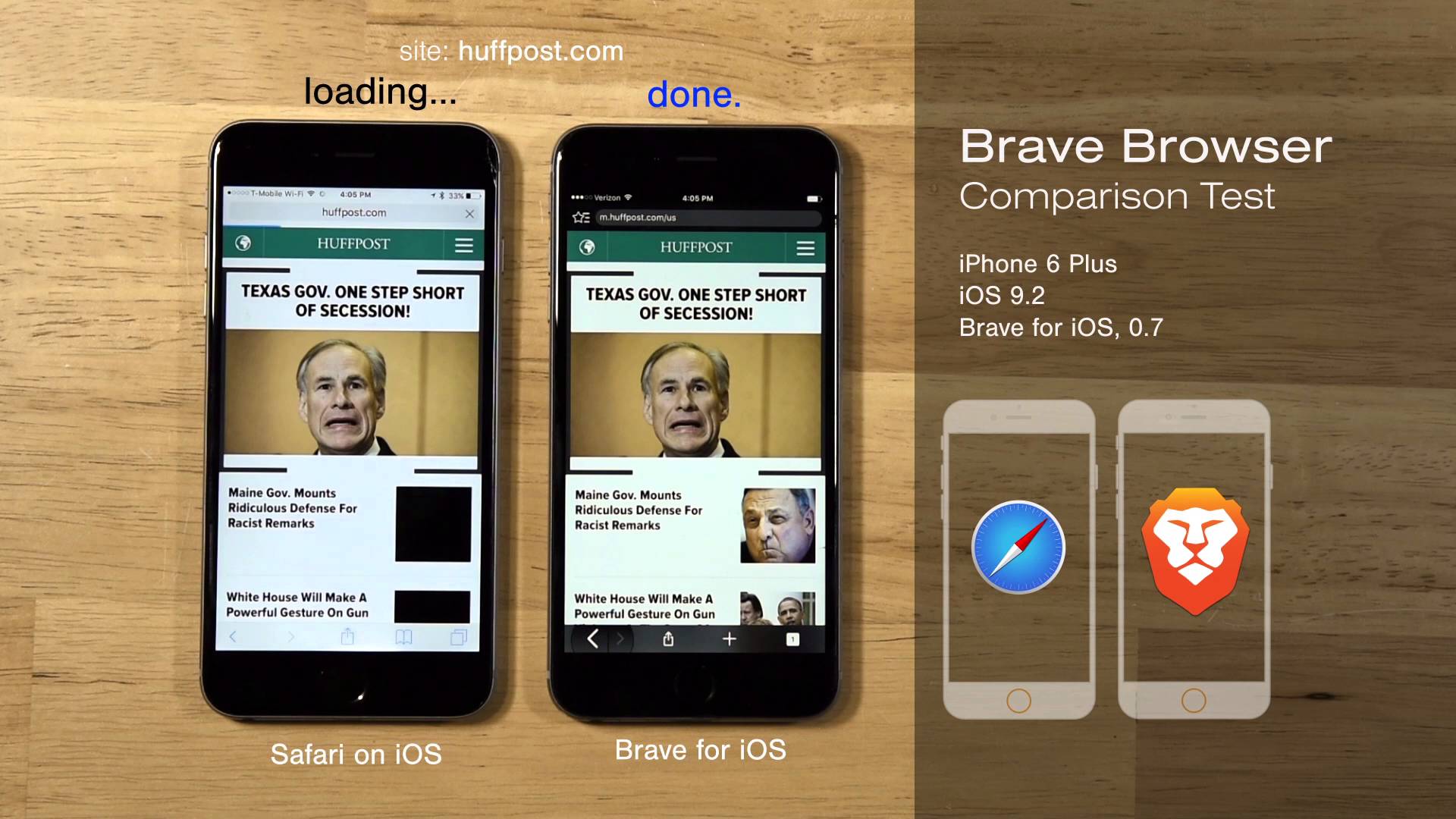Tap the new tab plus icon on Brave
Viewport: 1456px width, 819px height.
pos(727,640)
